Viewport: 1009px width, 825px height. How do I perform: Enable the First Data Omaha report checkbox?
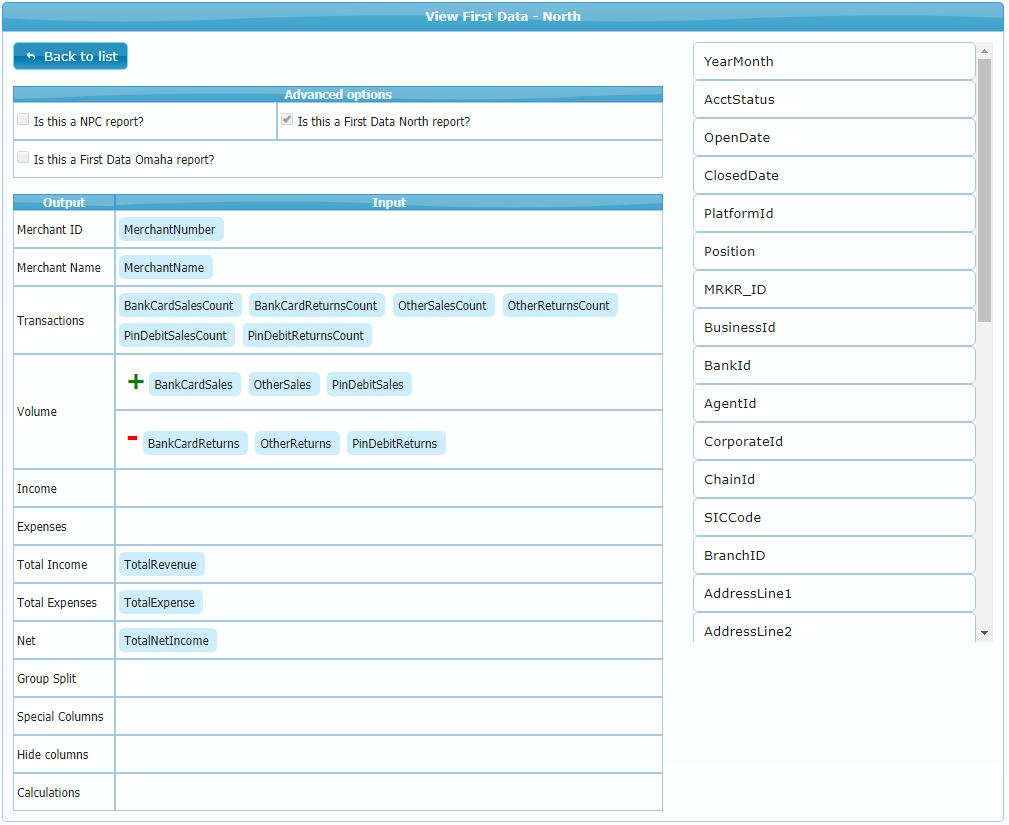[23, 158]
